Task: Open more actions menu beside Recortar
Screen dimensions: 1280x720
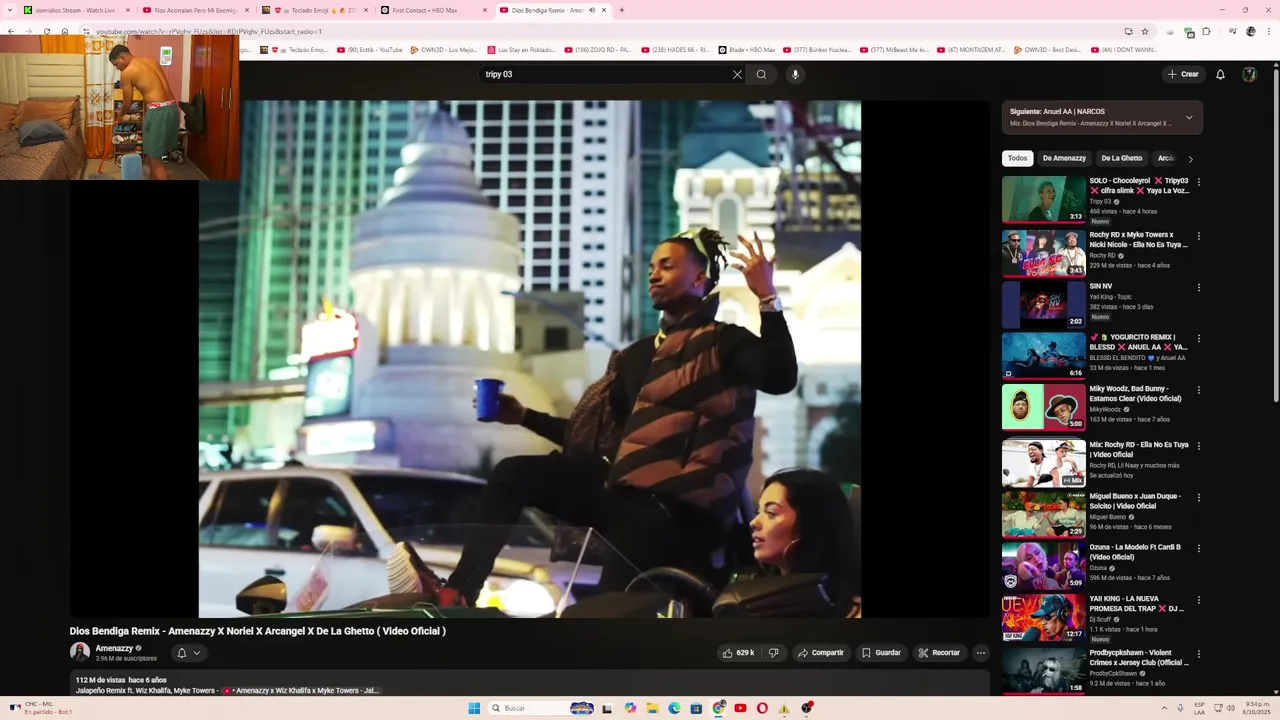Action: point(981,653)
